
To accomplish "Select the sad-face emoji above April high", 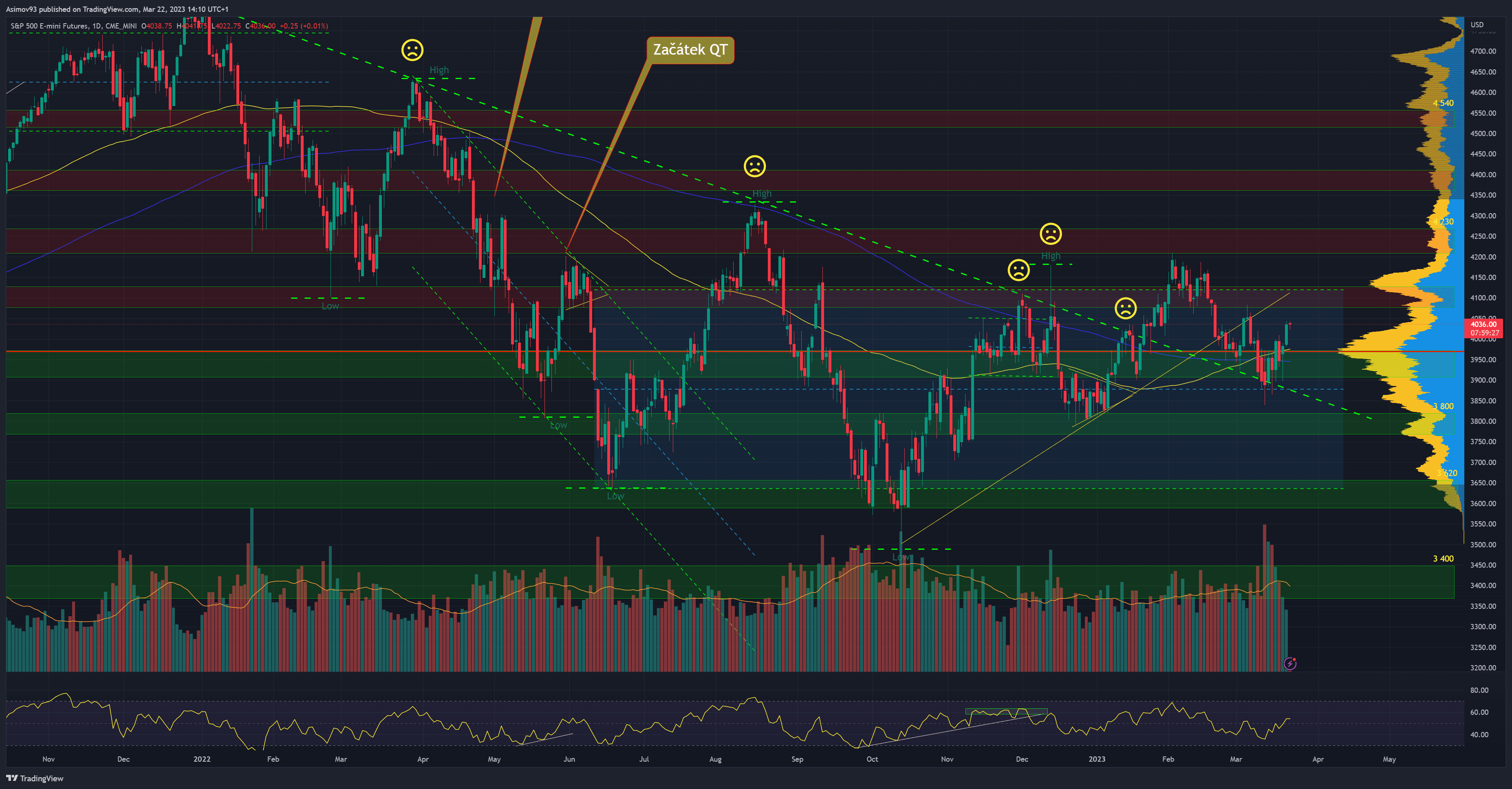I will pyautogui.click(x=412, y=50).
